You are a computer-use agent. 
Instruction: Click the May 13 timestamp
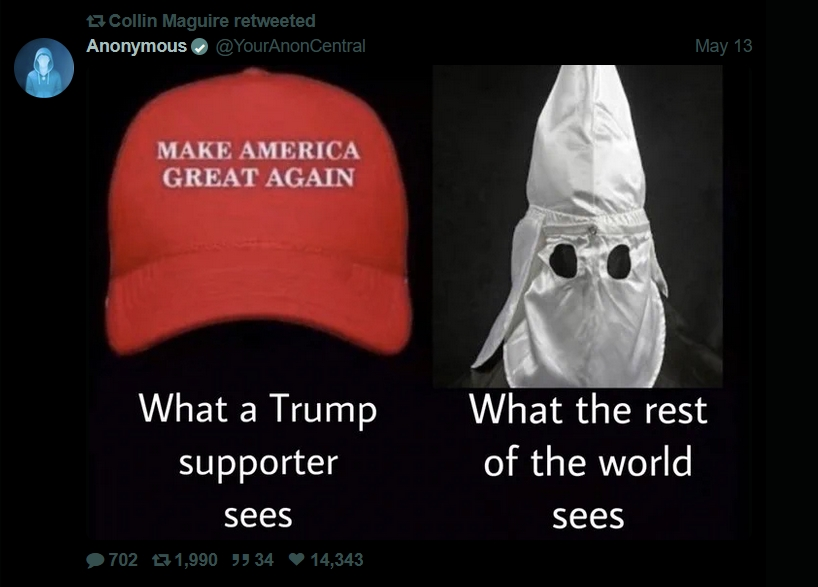click(x=724, y=46)
